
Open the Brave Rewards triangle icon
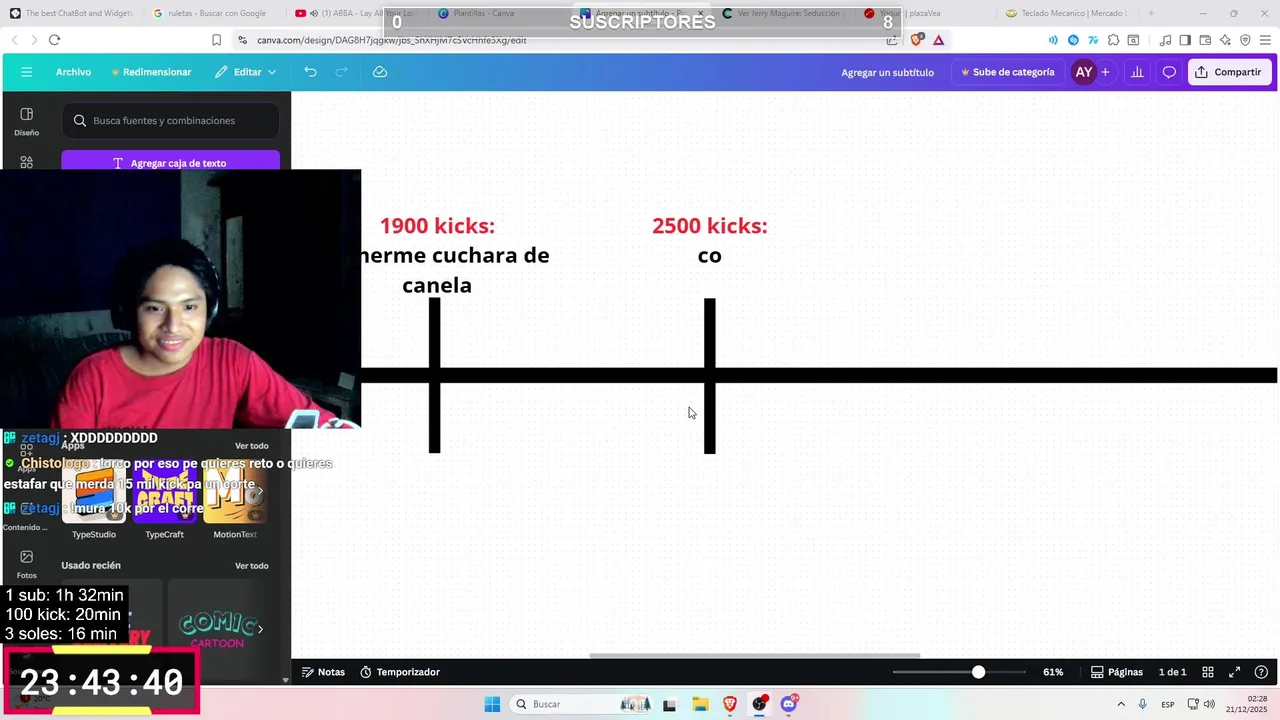[x=938, y=40]
